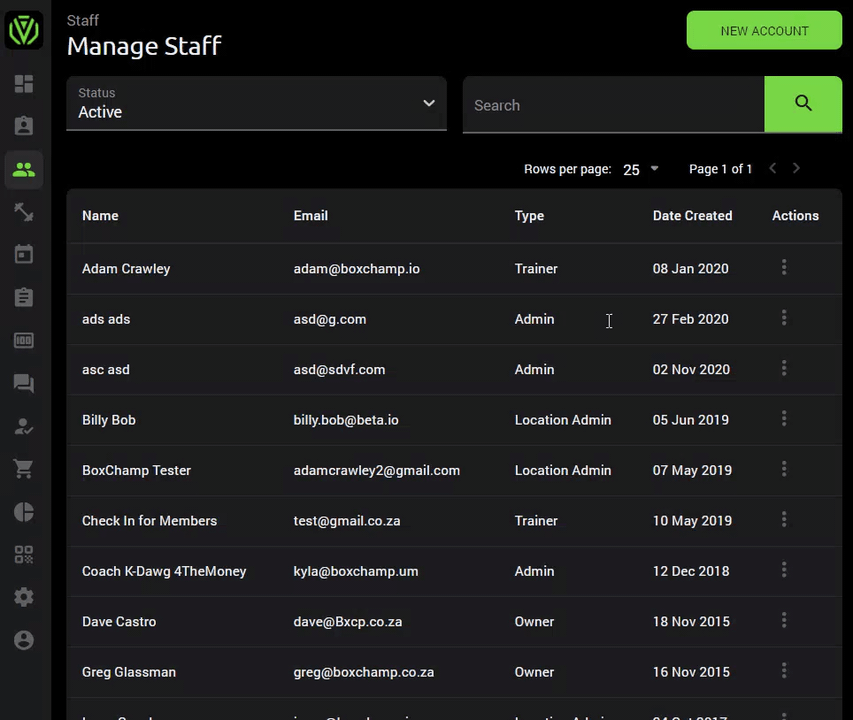The image size is (853, 720).
Task: Change rows per page dropdown 25
Action: [x=641, y=170]
